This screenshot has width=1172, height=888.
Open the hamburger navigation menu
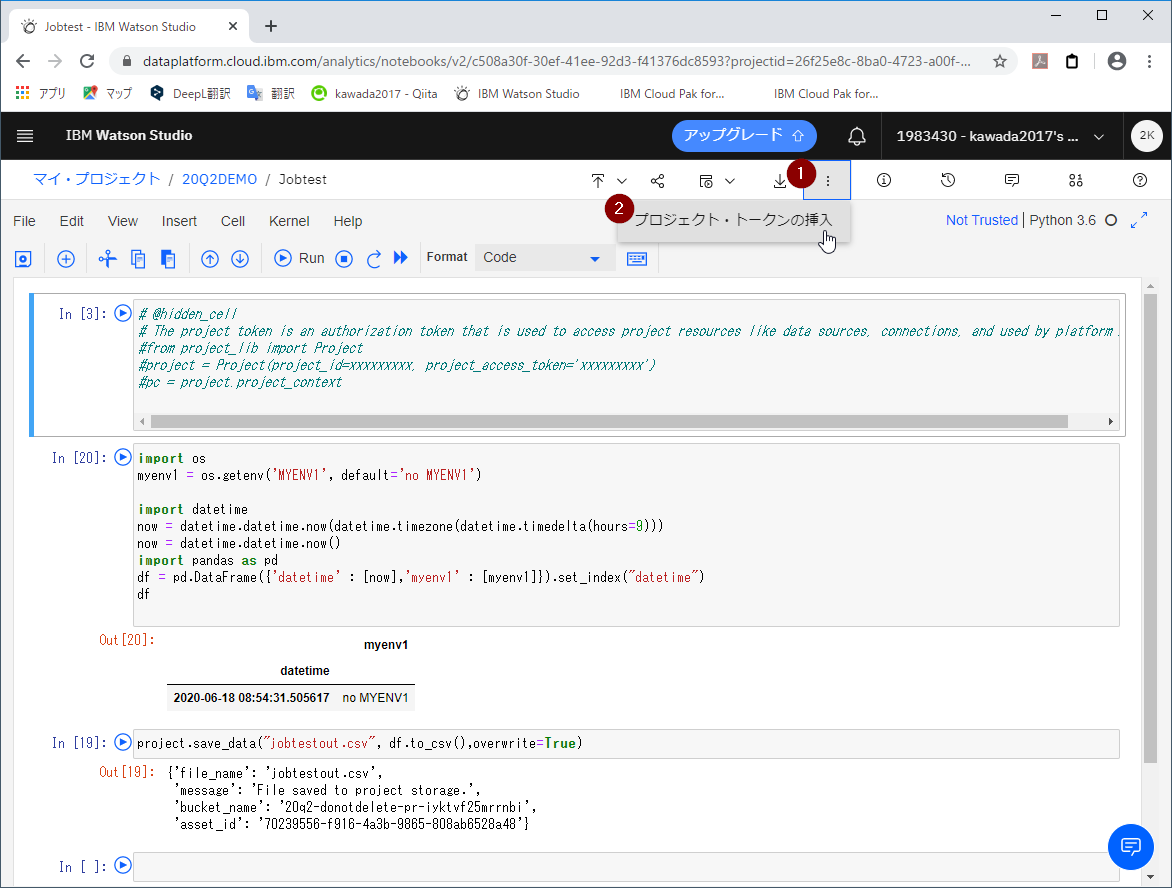click(25, 136)
